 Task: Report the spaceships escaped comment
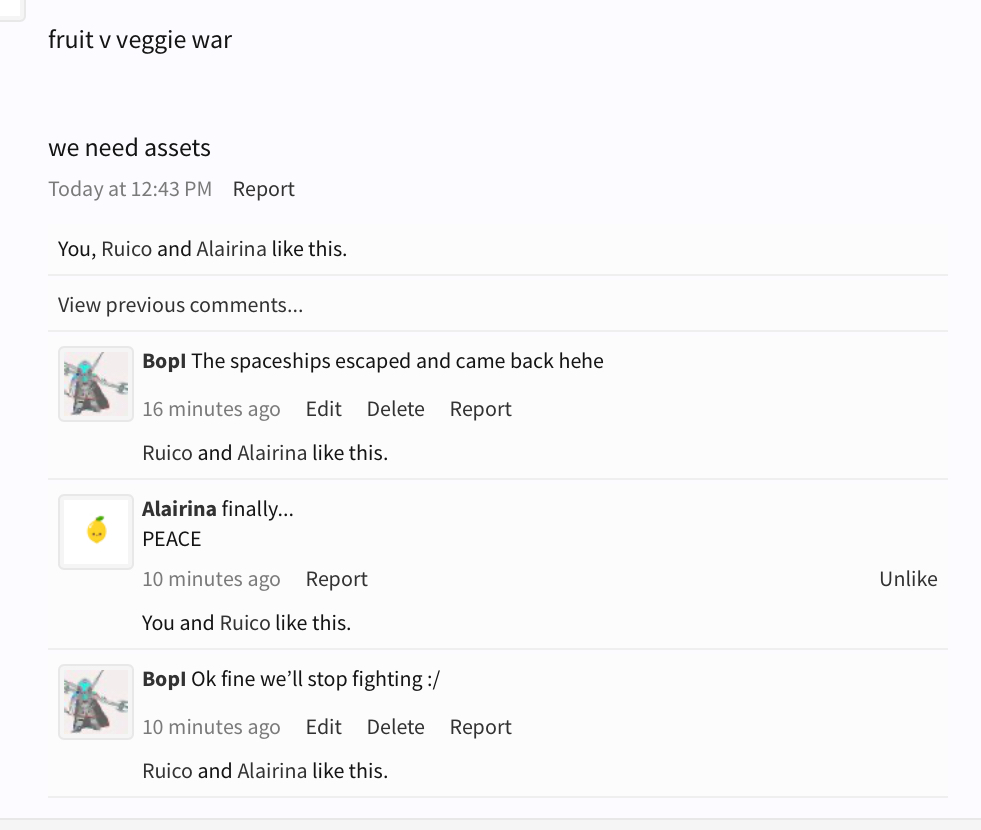pos(480,409)
